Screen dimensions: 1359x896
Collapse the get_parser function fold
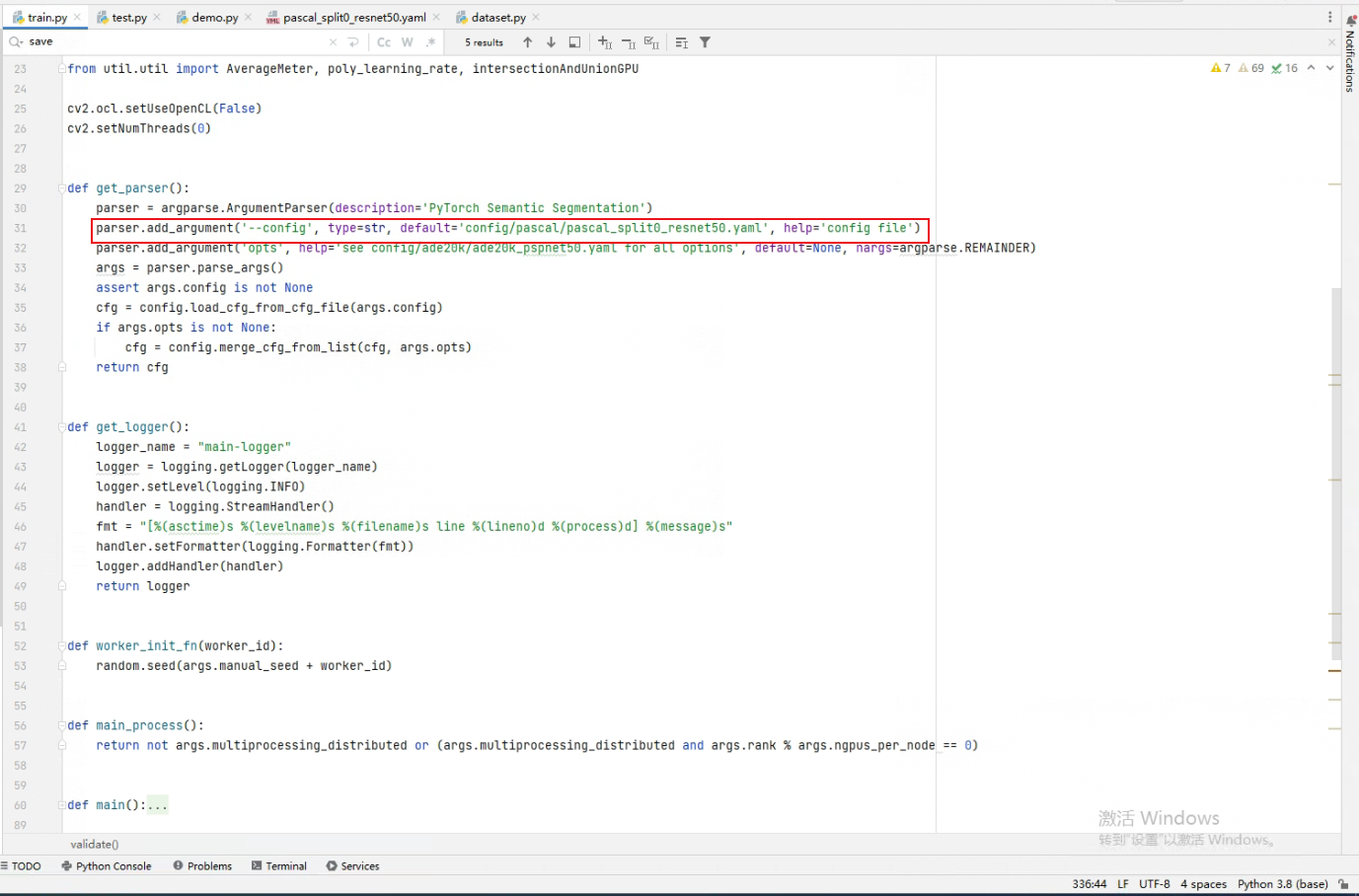[62, 188]
